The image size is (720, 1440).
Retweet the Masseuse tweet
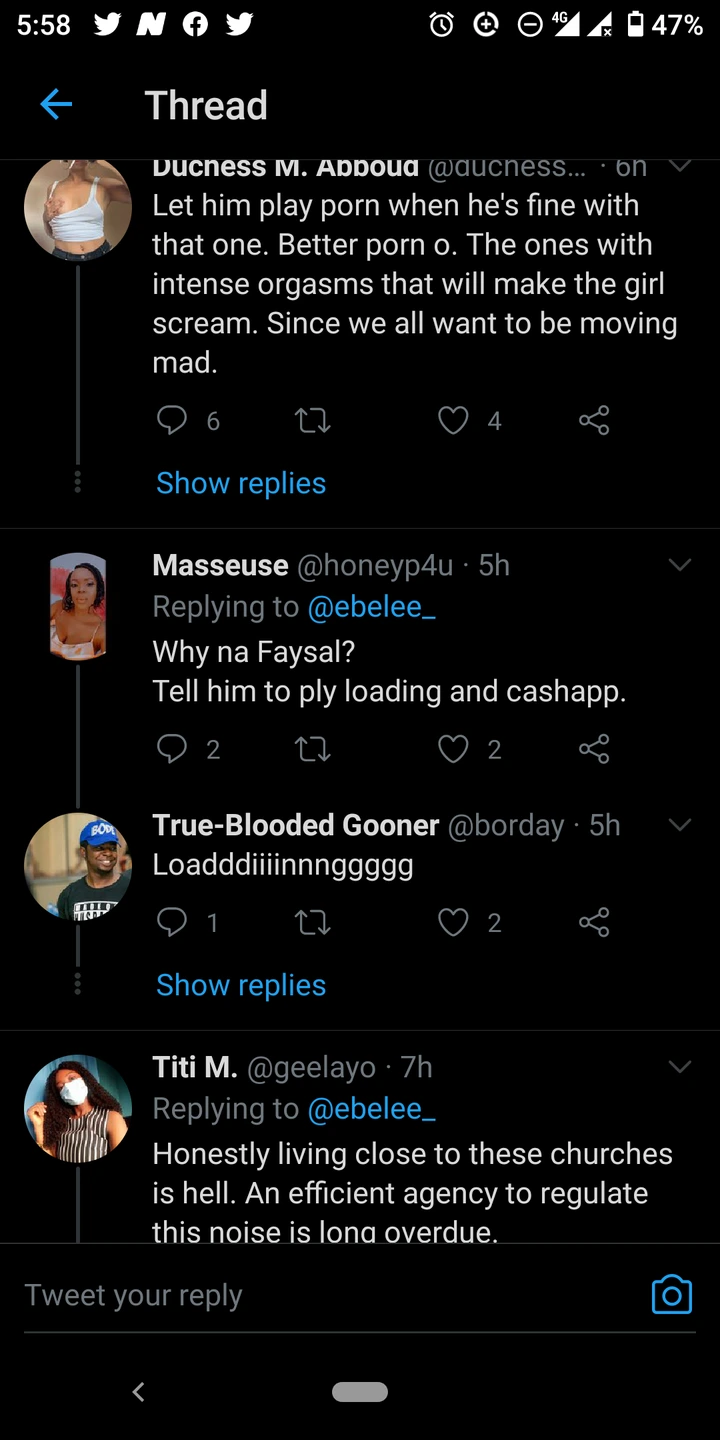point(313,749)
